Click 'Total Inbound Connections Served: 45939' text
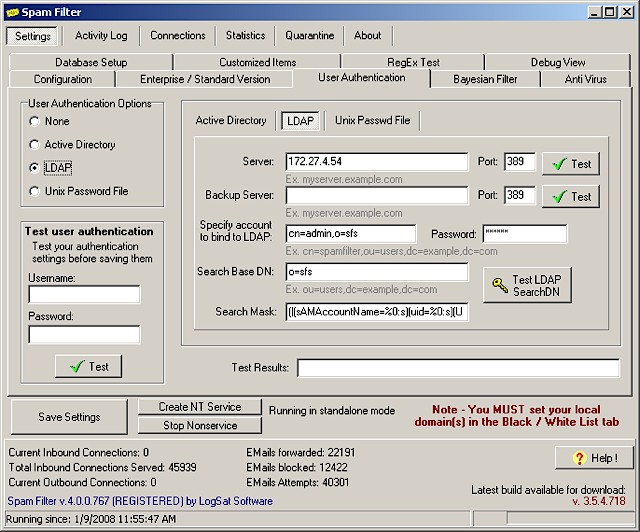Viewport: 640px width, 532px height. pos(102,467)
